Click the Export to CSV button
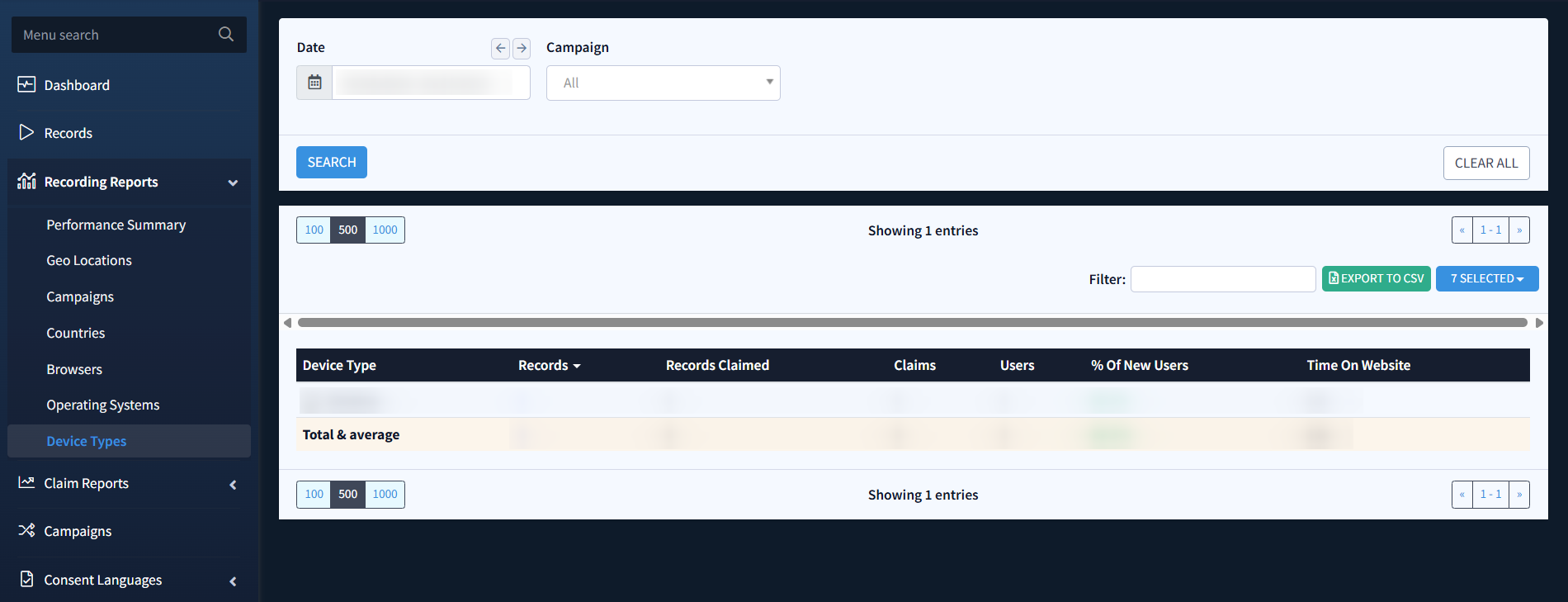 [x=1376, y=279]
